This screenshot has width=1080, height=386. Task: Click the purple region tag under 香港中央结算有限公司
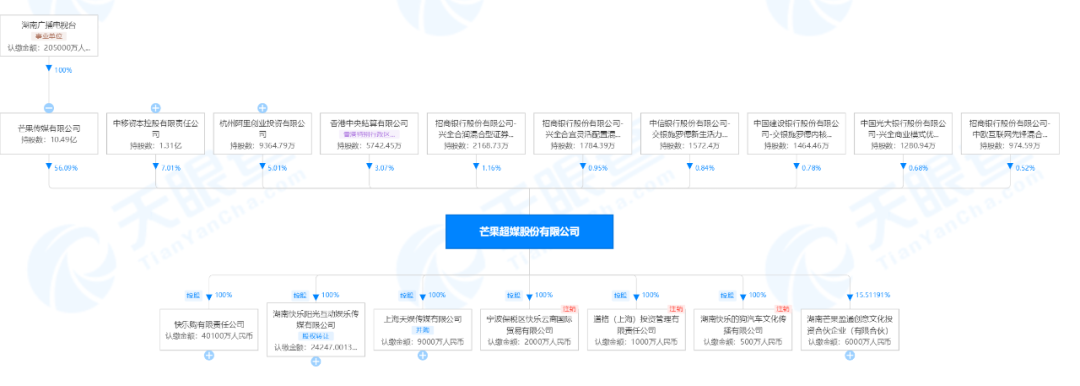(x=369, y=135)
